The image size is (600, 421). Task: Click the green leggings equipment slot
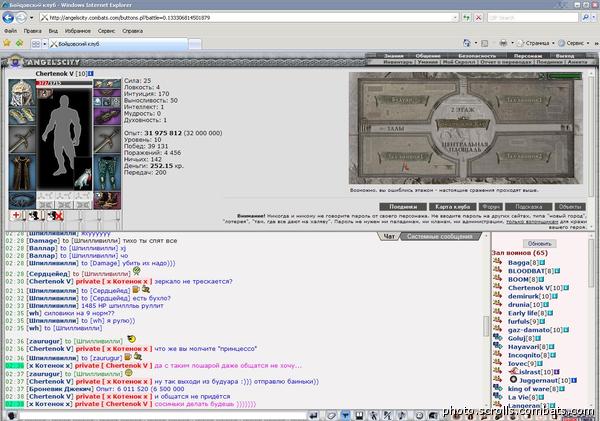pyautogui.click(x=107, y=173)
